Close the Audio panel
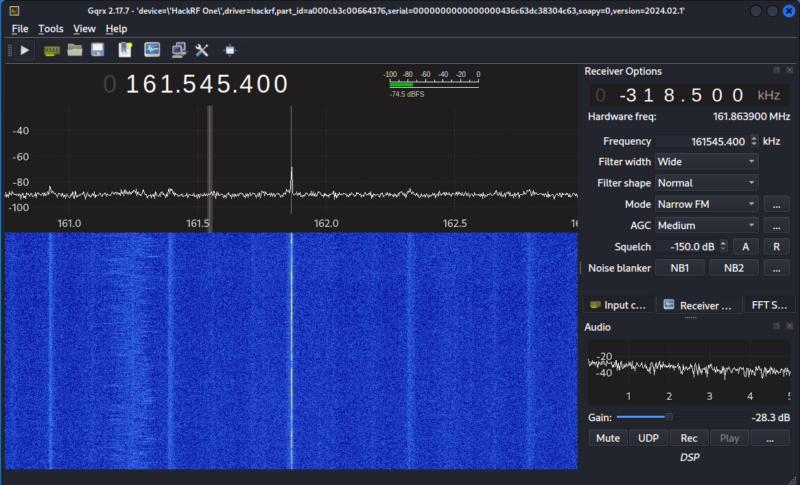 point(789,326)
